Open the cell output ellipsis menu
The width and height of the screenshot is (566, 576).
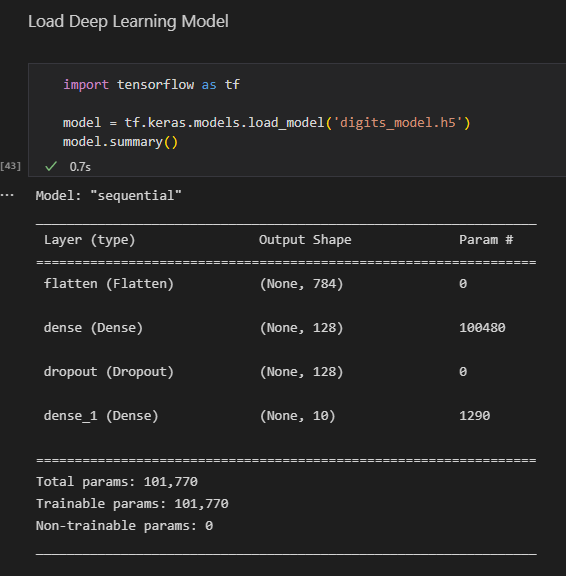click(7, 195)
